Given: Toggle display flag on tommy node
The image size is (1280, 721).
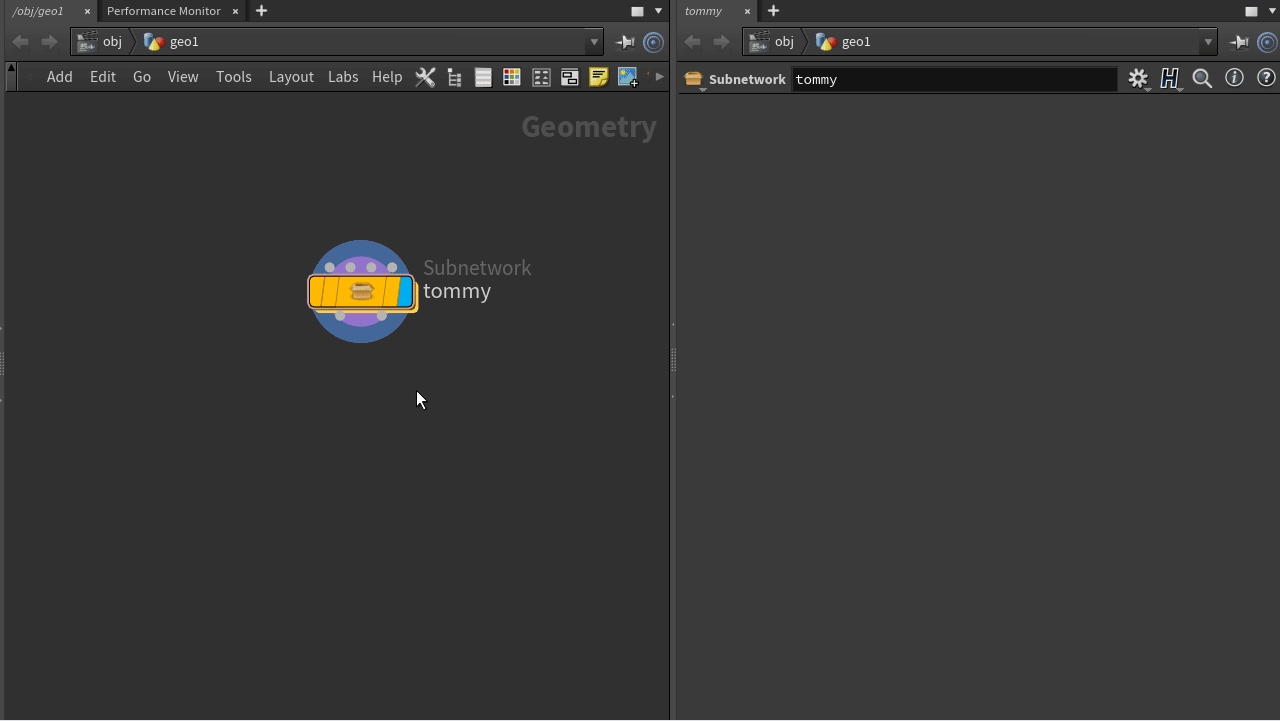Looking at the screenshot, I should [405, 292].
